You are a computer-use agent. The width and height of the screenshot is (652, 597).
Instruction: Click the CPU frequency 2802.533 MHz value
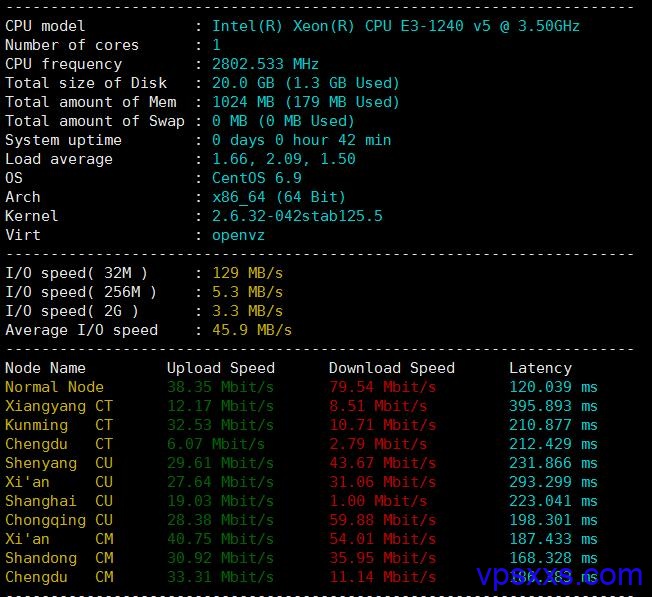[x=265, y=64]
